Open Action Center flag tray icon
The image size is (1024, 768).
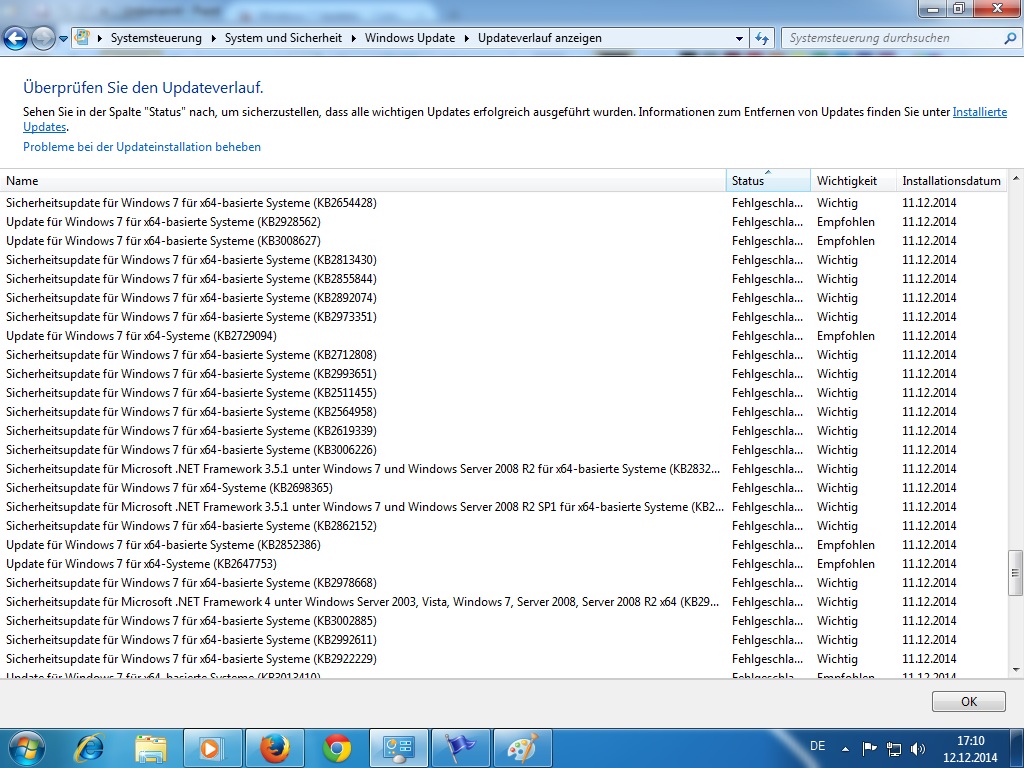pyautogui.click(x=869, y=749)
